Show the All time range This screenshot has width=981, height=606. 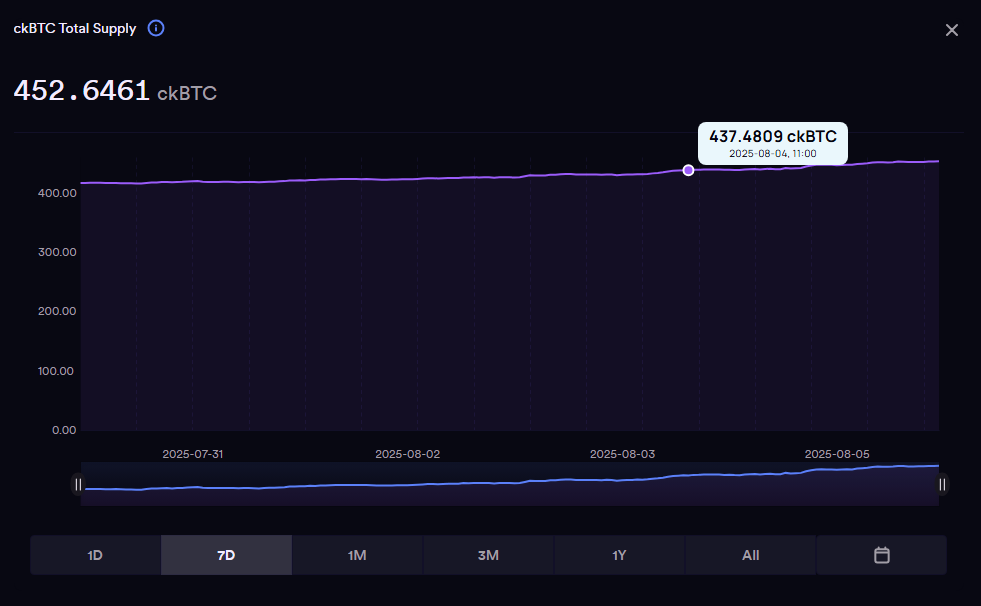750,555
